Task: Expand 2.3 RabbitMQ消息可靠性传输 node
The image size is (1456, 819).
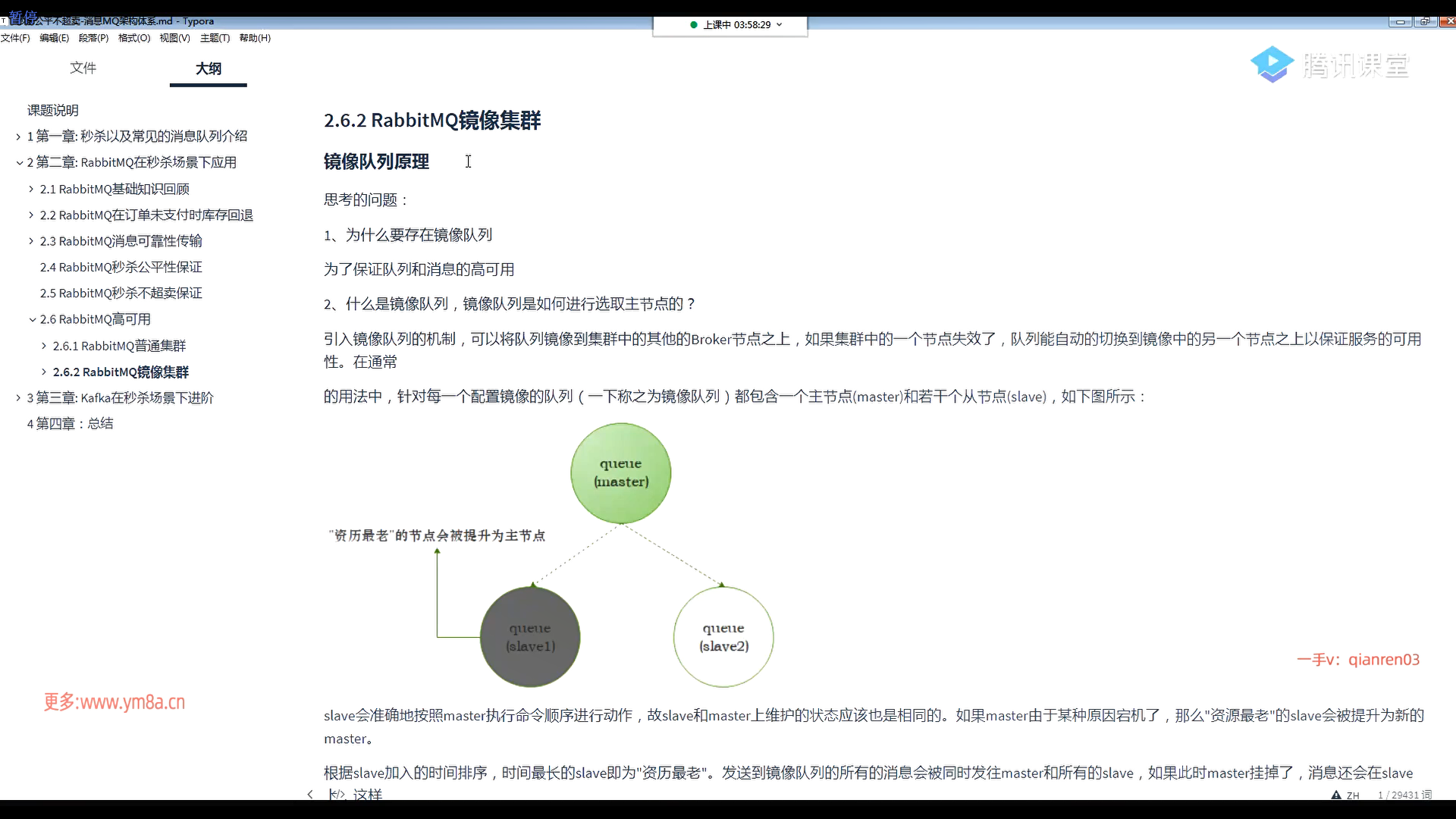Action: tap(31, 241)
